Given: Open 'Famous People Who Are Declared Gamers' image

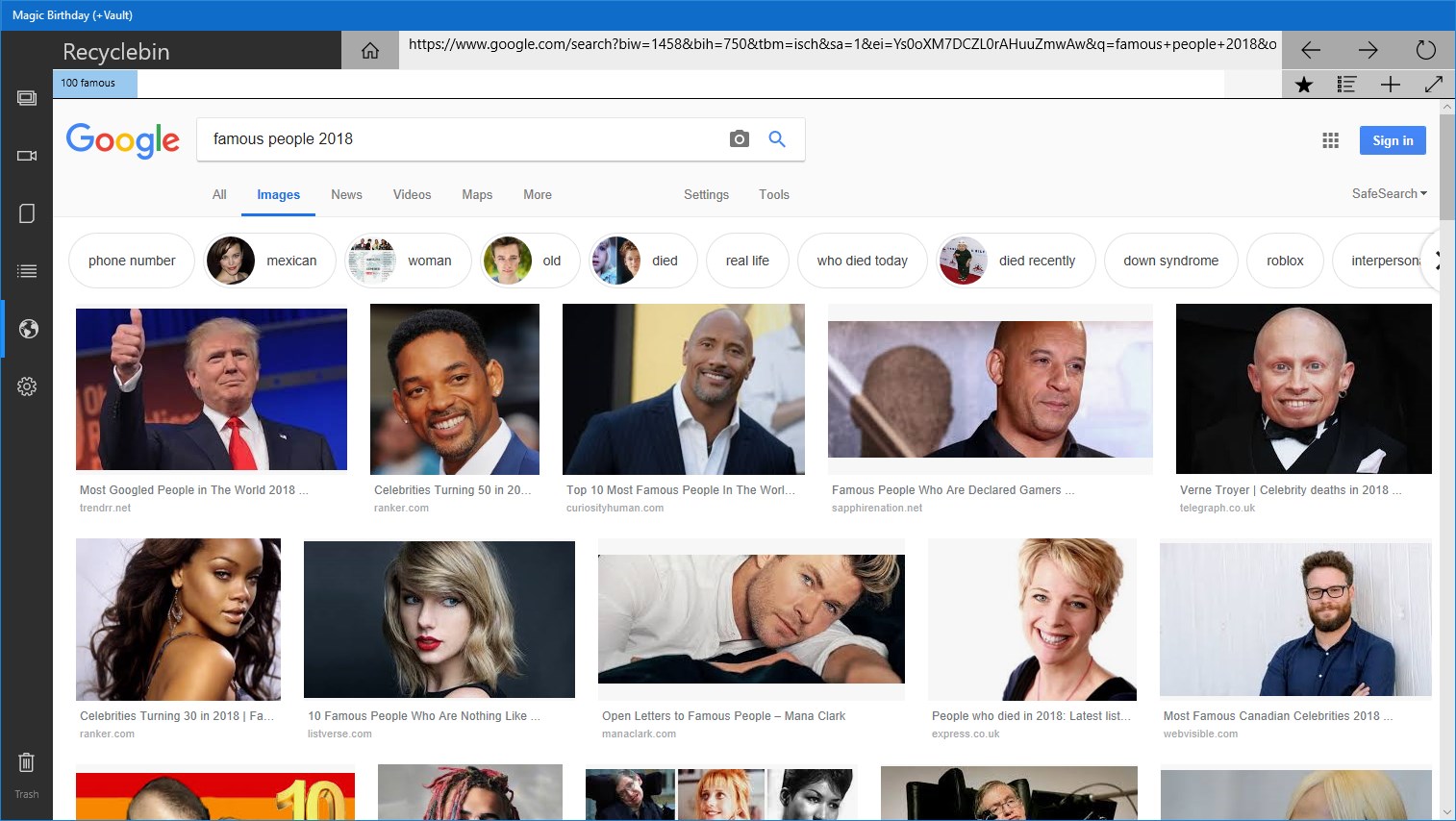Looking at the screenshot, I should [991, 388].
